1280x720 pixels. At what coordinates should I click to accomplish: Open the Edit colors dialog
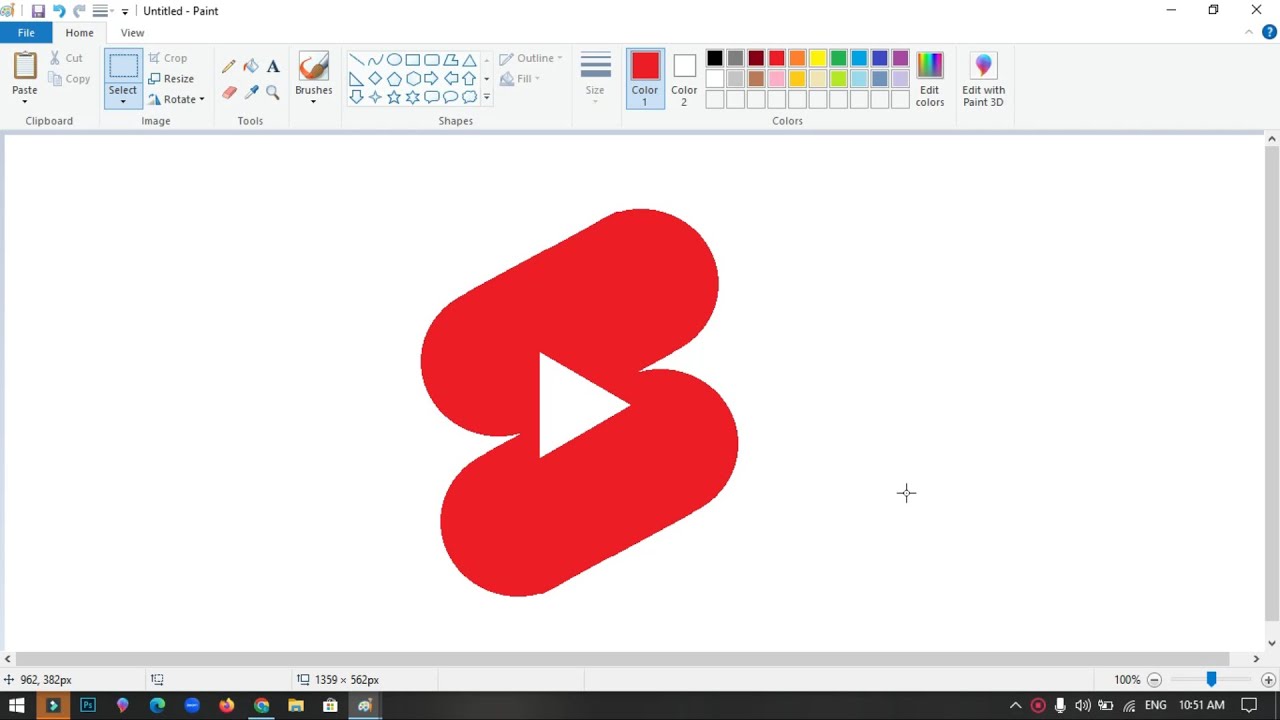pyautogui.click(x=929, y=79)
